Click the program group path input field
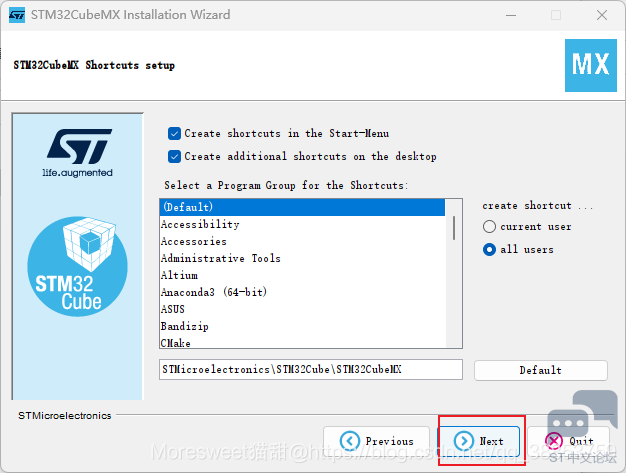The width and height of the screenshot is (626, 473). [x=311, y=370]
